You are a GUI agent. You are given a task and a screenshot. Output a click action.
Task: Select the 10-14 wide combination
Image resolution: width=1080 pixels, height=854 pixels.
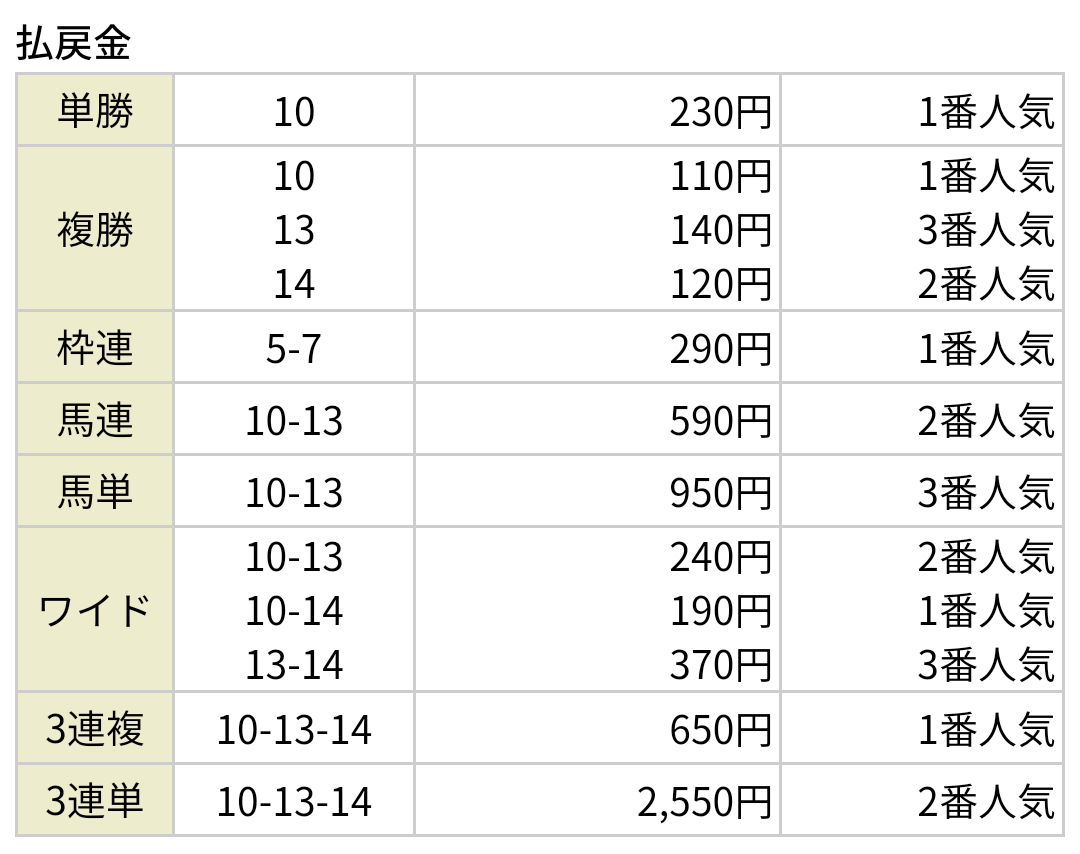click(x=294, y=611)
